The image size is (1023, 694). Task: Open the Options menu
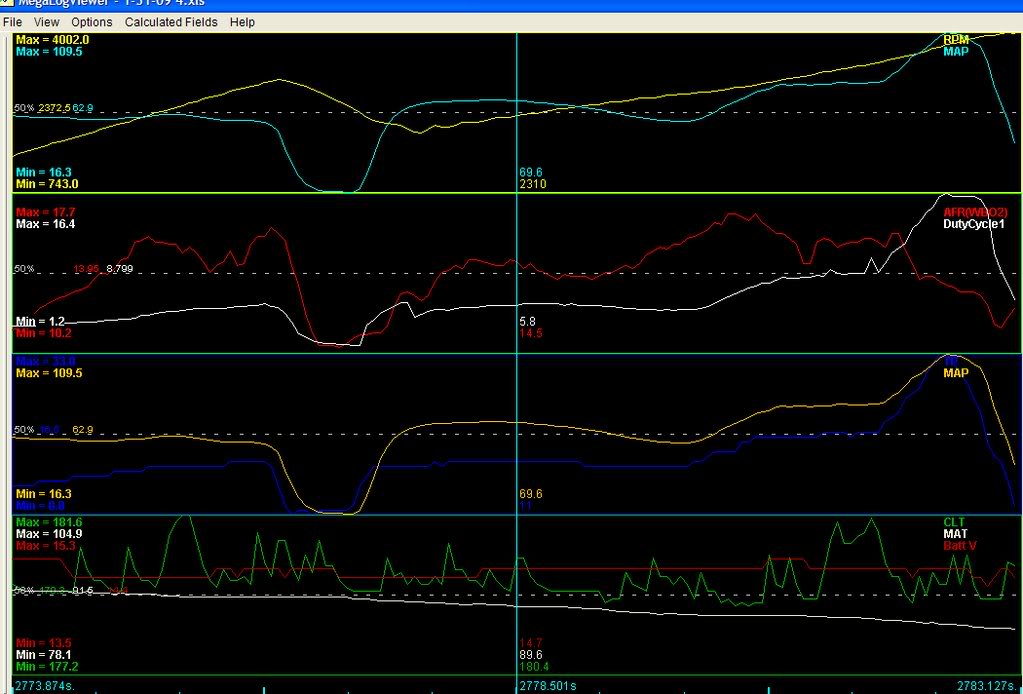tap(91, 21)
